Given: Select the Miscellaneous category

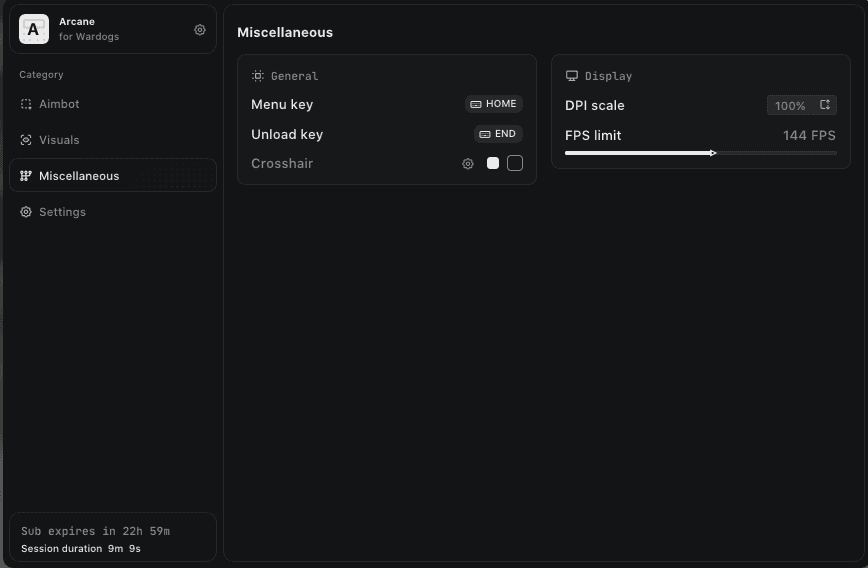Looking at the screenshot, I should [113, 175].
